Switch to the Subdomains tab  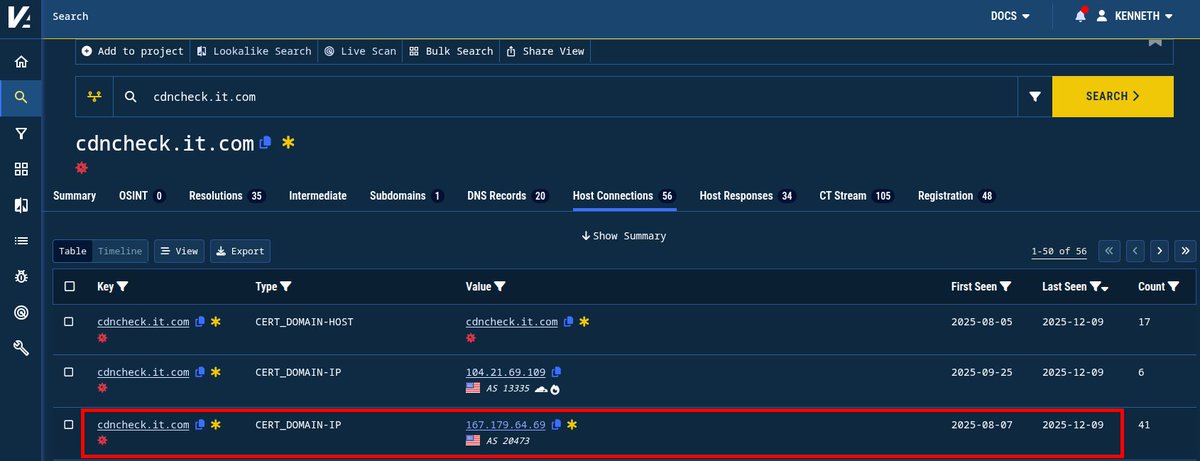click(407, 196)
